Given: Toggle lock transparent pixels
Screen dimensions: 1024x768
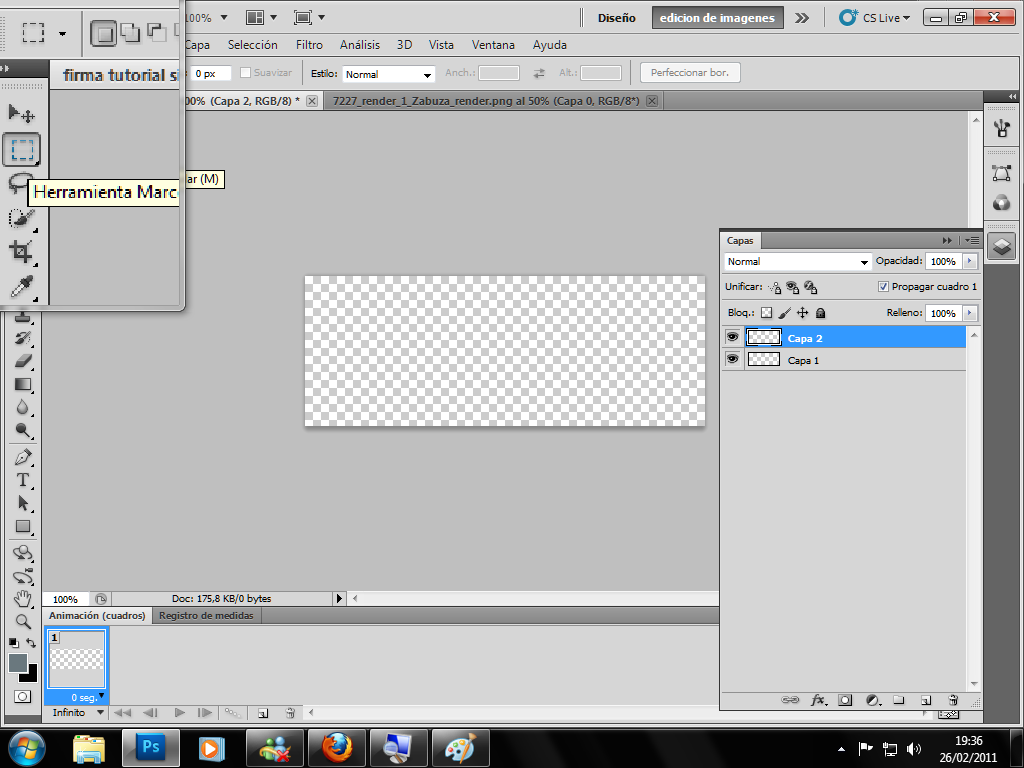Looking at the screenshot, I should pyautogui.click(x=767, y=313).
